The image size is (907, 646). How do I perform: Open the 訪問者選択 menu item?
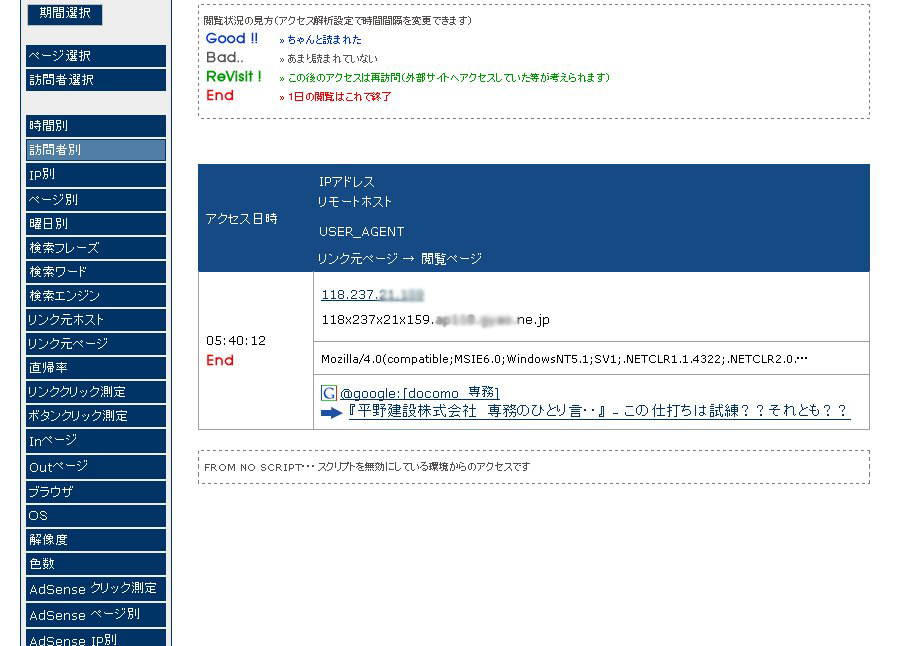pos(96,80)
